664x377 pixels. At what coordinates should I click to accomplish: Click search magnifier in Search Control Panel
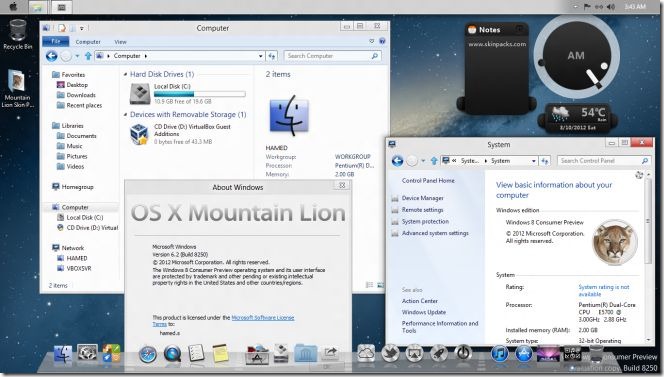[645, 161]
